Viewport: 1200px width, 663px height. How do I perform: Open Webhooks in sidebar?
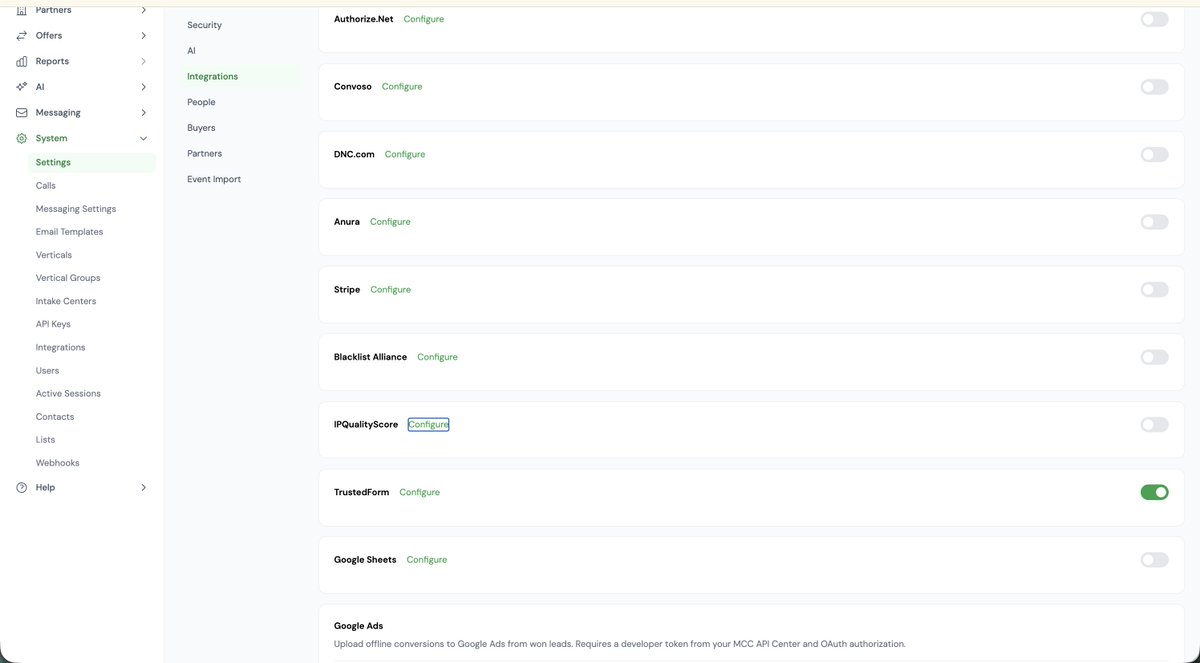click(58, 463)
